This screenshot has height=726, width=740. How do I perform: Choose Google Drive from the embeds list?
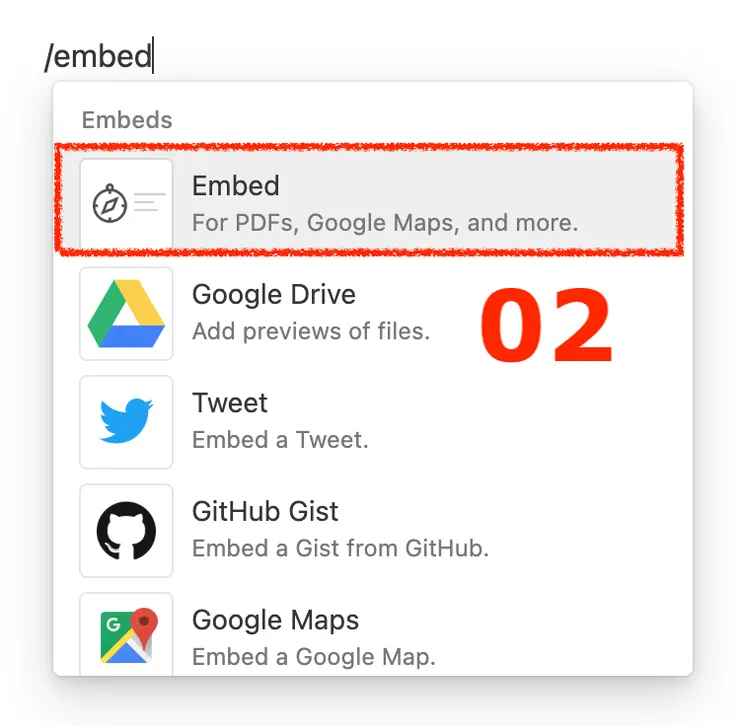[273, 295]
